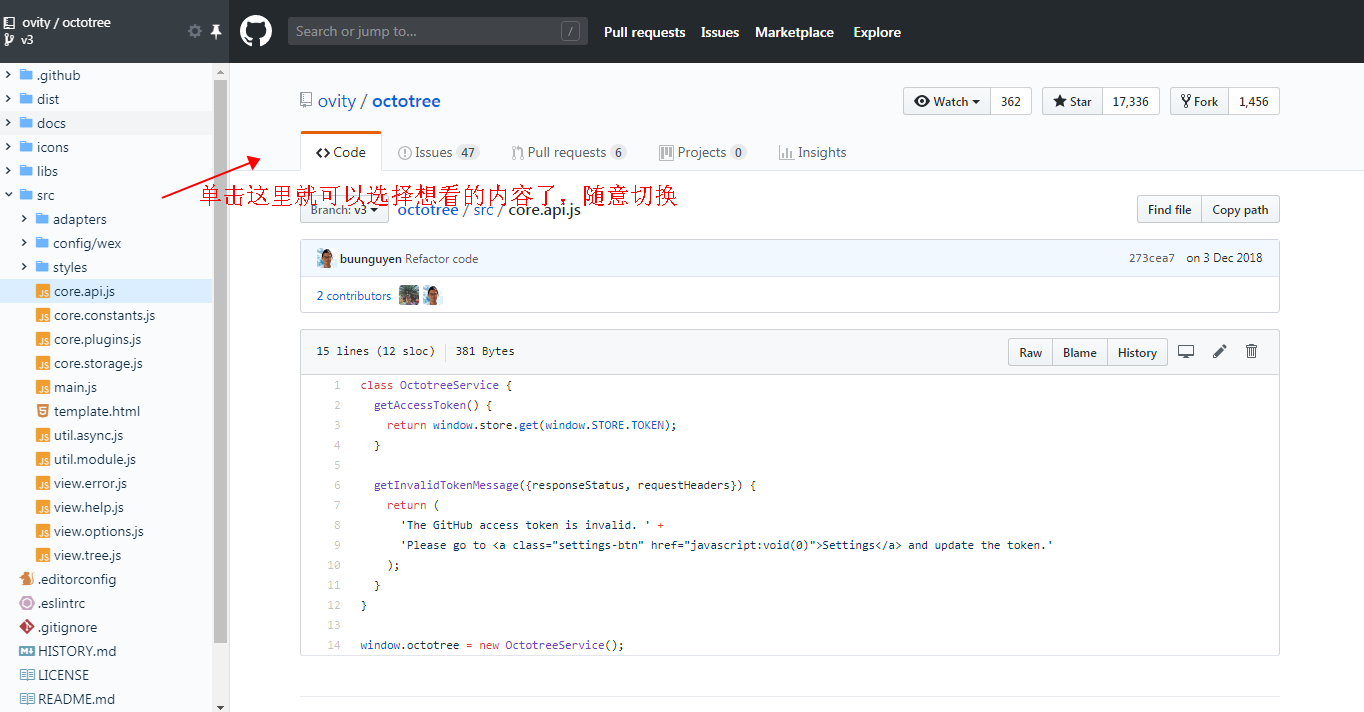View the 17,336 stargazers count
The image size is (1364, 712).
pyautogui.click(x=1131, y=101)
